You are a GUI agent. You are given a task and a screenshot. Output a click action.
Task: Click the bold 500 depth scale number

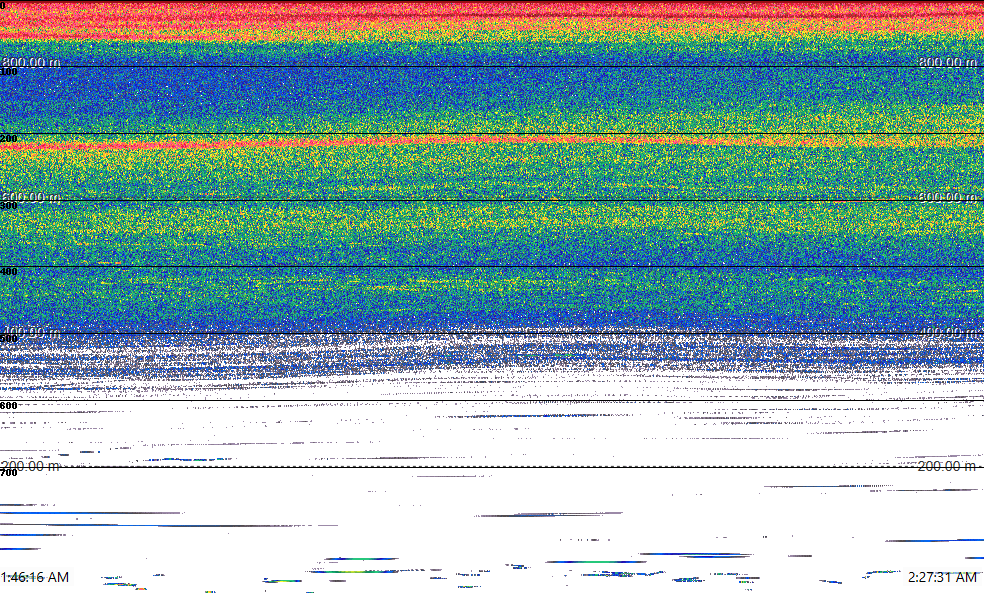point(9,339)
